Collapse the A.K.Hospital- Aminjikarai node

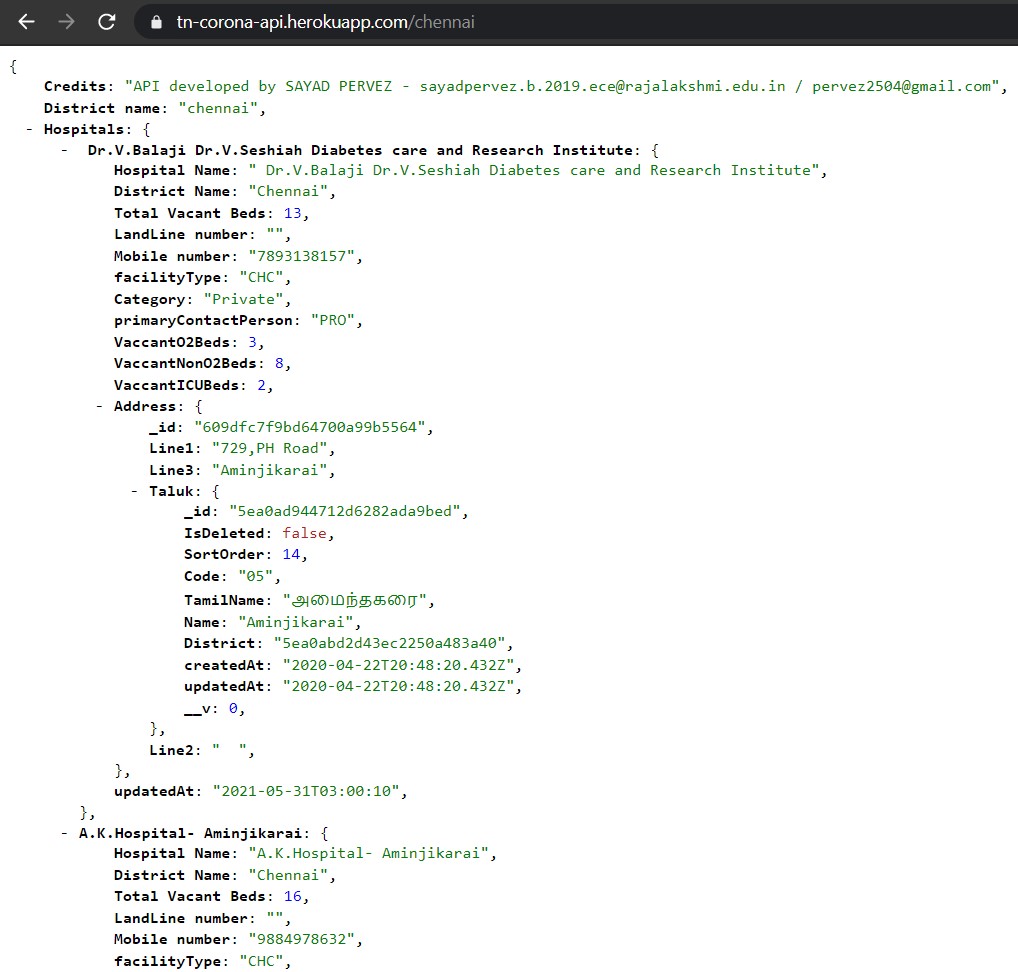click(65, 832)
